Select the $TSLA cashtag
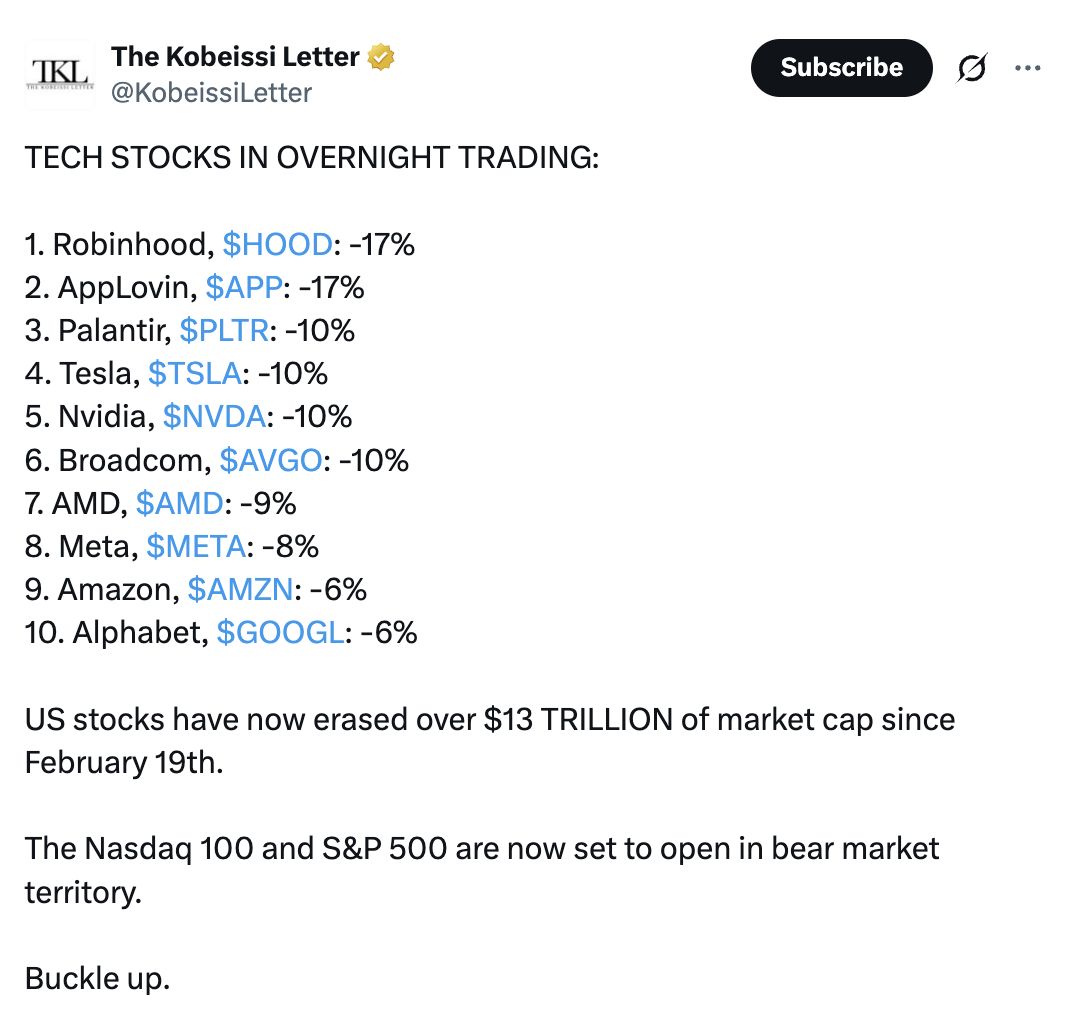 [194, 374]
